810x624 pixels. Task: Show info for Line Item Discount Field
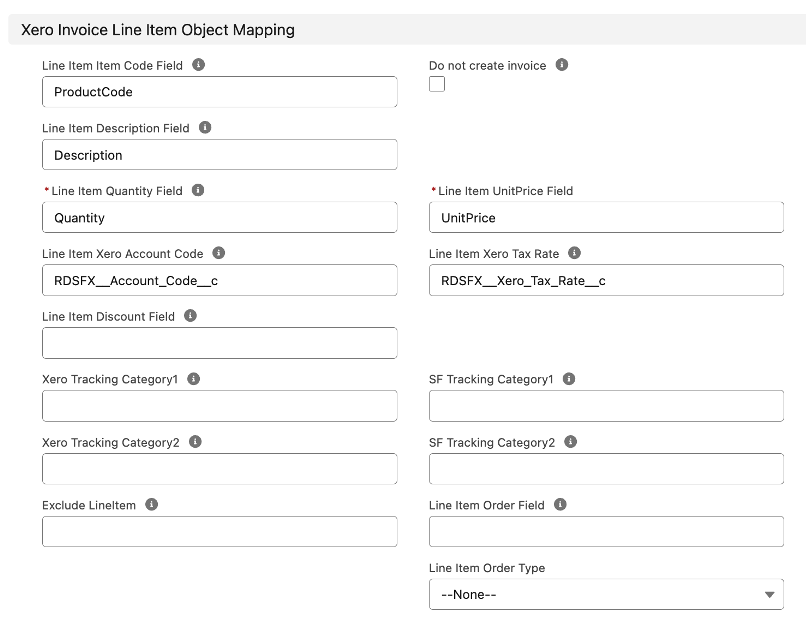point(190,316)
